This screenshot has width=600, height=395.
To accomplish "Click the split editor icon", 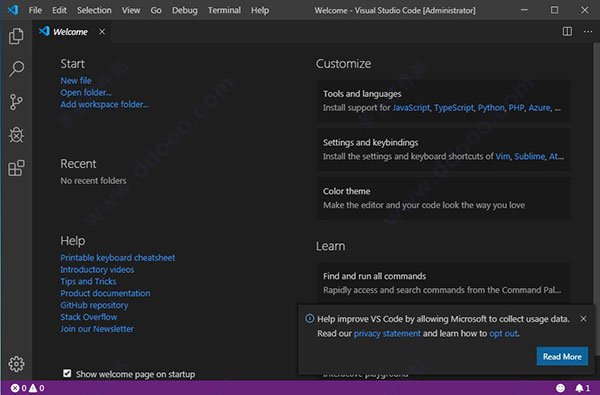I will [567, 31].
